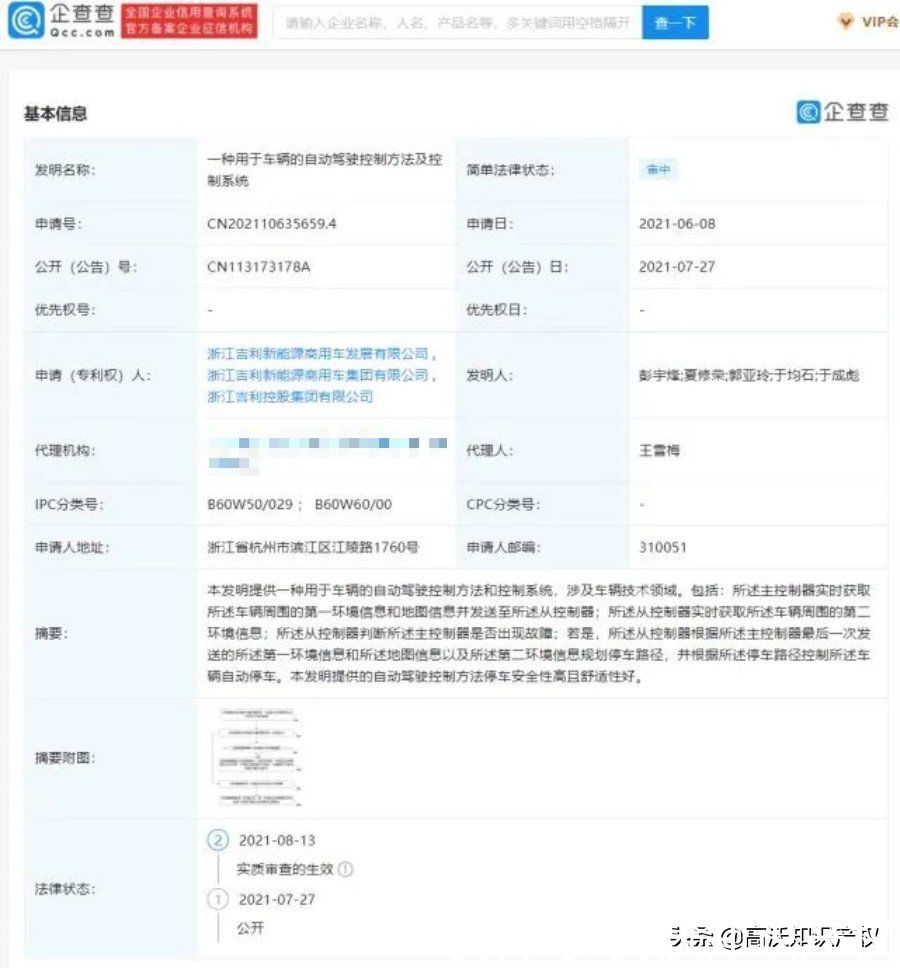900x968 pixels.
Task: Click the 审中 legal status tag
Action: point(659,170)
